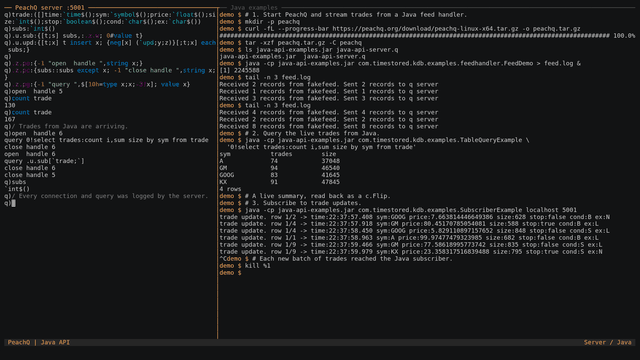Image resolution: width=640 pixels, height=360 pixels.
Task: Click the '100.0%' download progress bar
Action: pos(427,36)
